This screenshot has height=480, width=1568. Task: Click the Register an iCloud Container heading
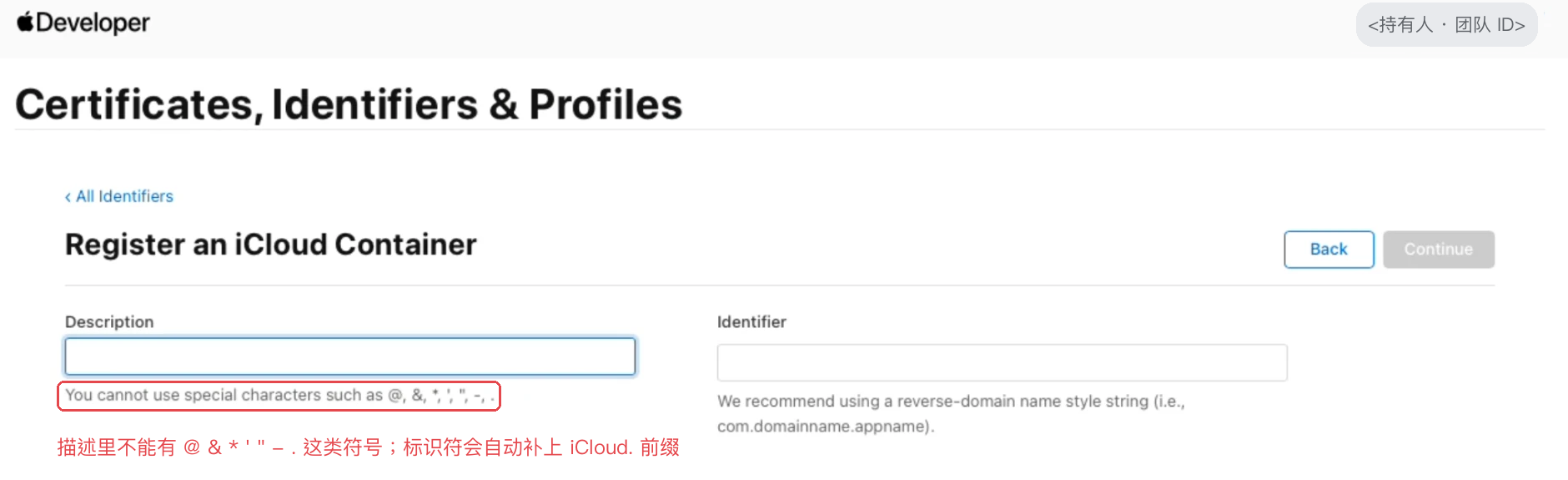pyautogui.click(x=271, y=245)
